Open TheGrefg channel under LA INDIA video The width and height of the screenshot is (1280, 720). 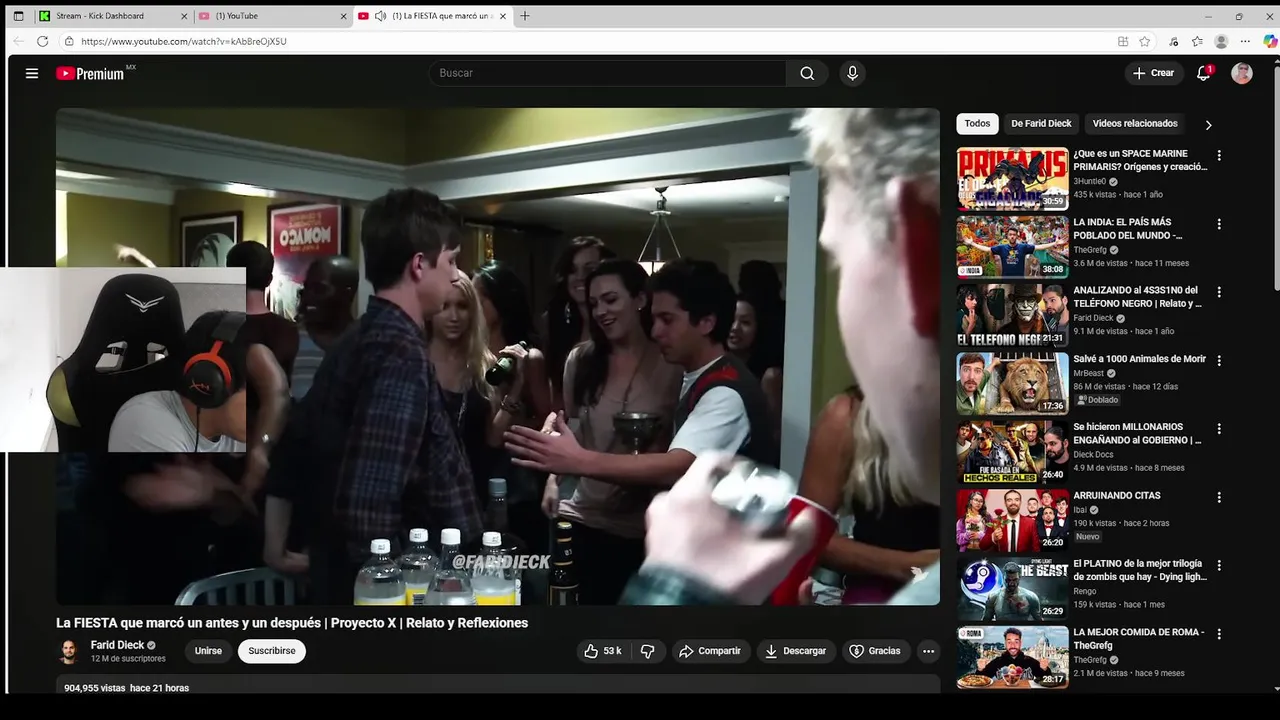tap(1091, 249)
